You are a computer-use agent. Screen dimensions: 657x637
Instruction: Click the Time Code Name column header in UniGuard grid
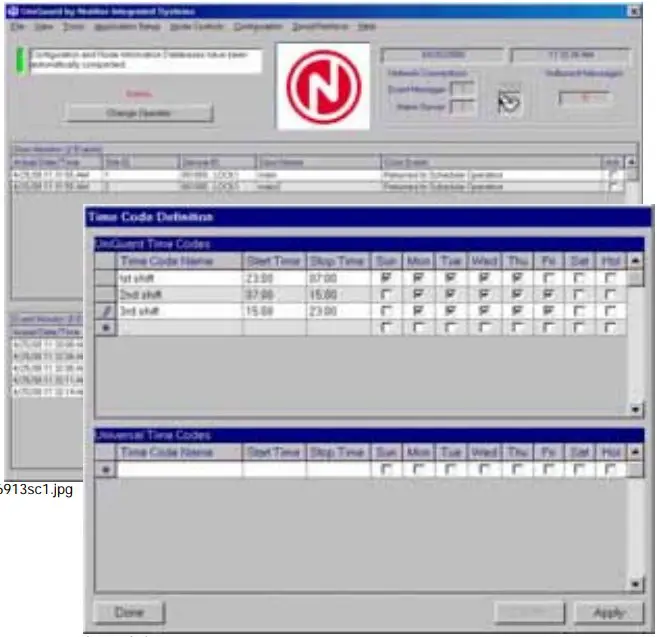click(x=179, y=261)
